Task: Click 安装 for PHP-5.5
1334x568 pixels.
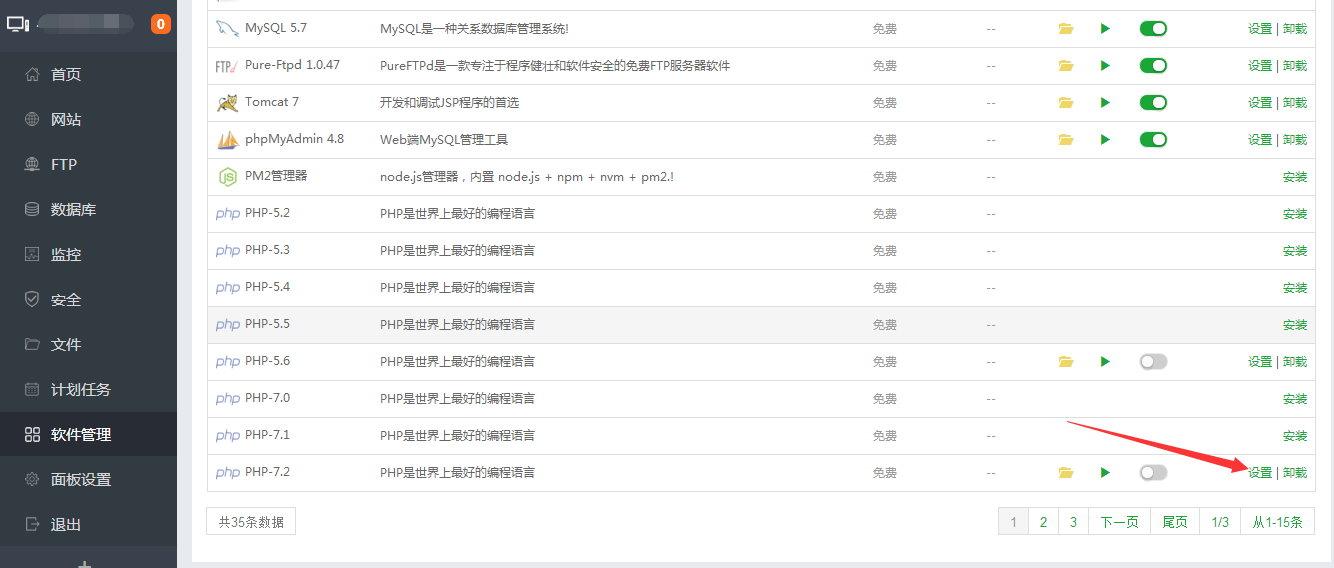Action: pyautogui.click(x=1295, y=325)
